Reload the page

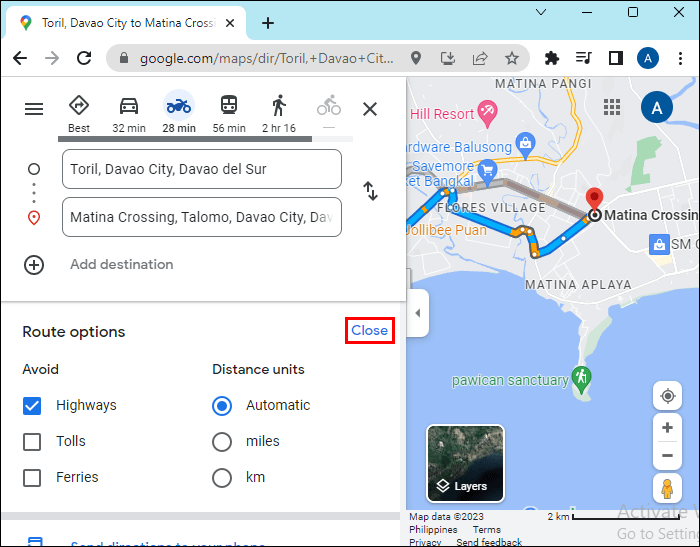pos(84,58)
